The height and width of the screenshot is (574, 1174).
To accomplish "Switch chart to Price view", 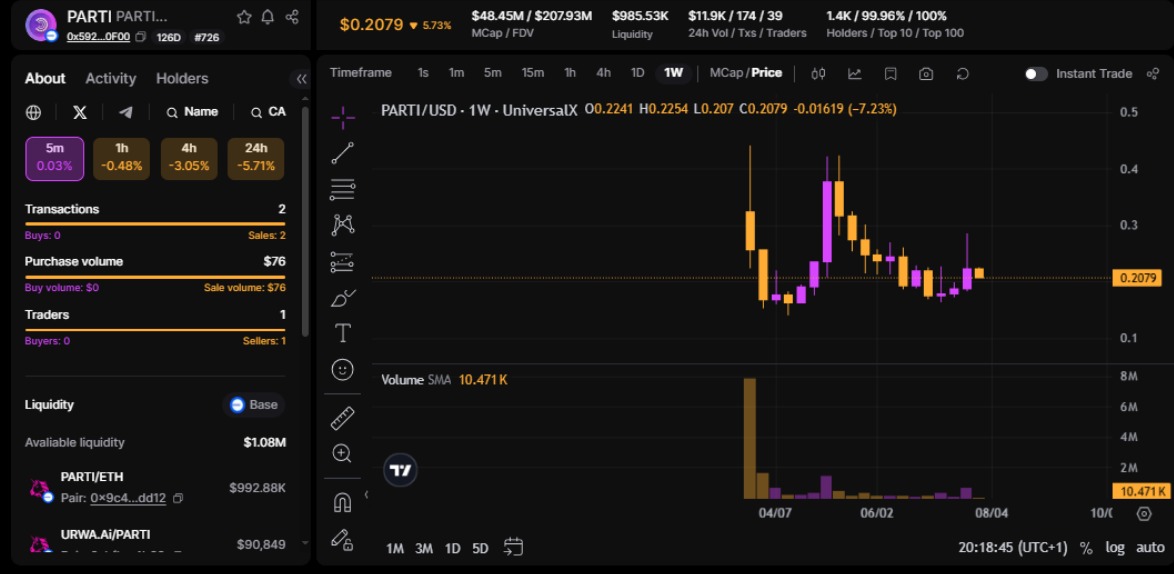I will pyautogui.click(x=767, y=73).
